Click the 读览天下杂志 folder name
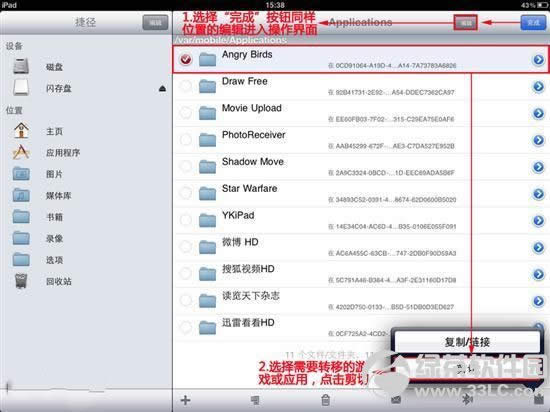Image resolution: width=550 pixels, height=412 pixels. [251, 296]
